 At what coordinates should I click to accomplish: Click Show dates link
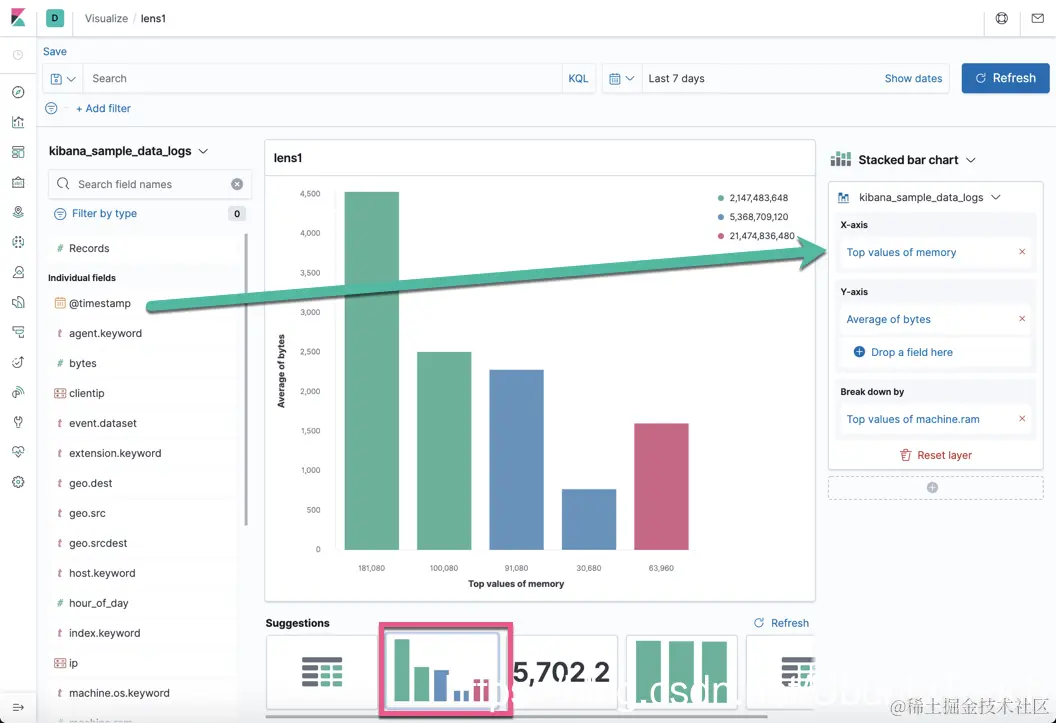pos(913,79)
